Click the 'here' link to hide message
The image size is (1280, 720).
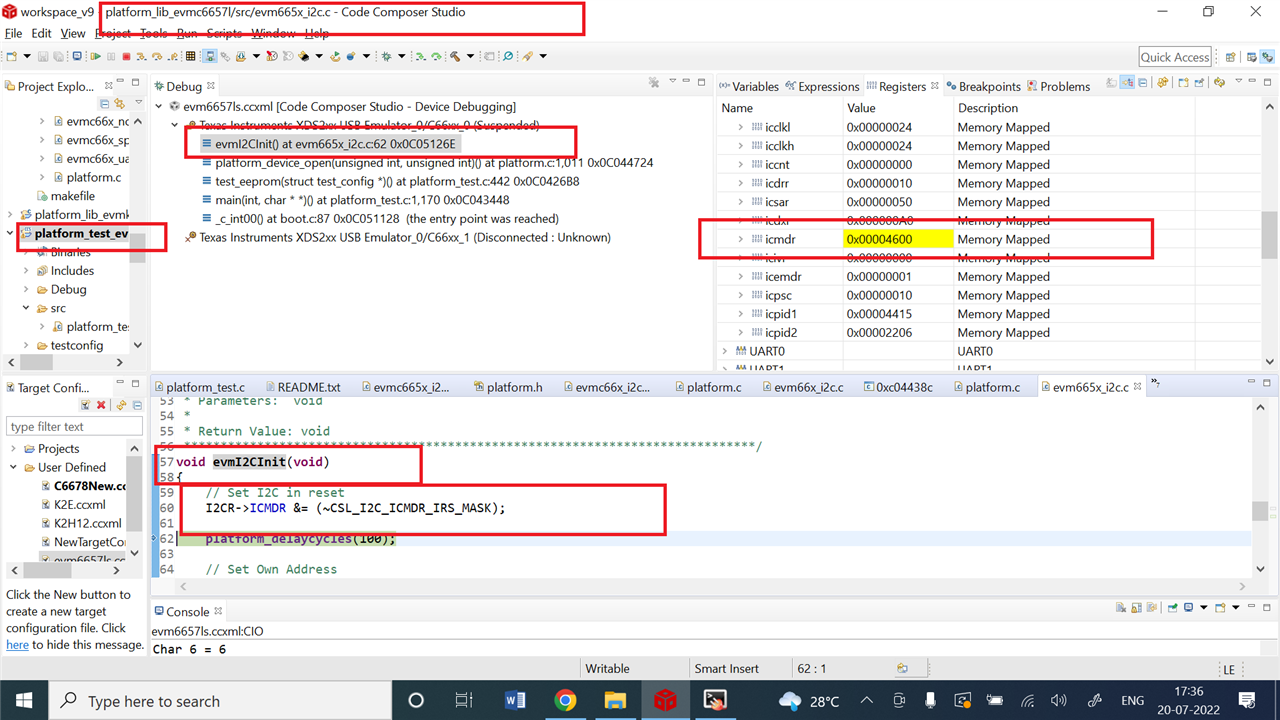tap(17, 645)
